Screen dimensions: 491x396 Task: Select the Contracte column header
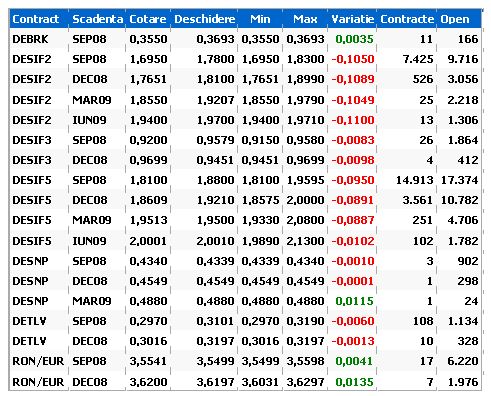[407, 19]
